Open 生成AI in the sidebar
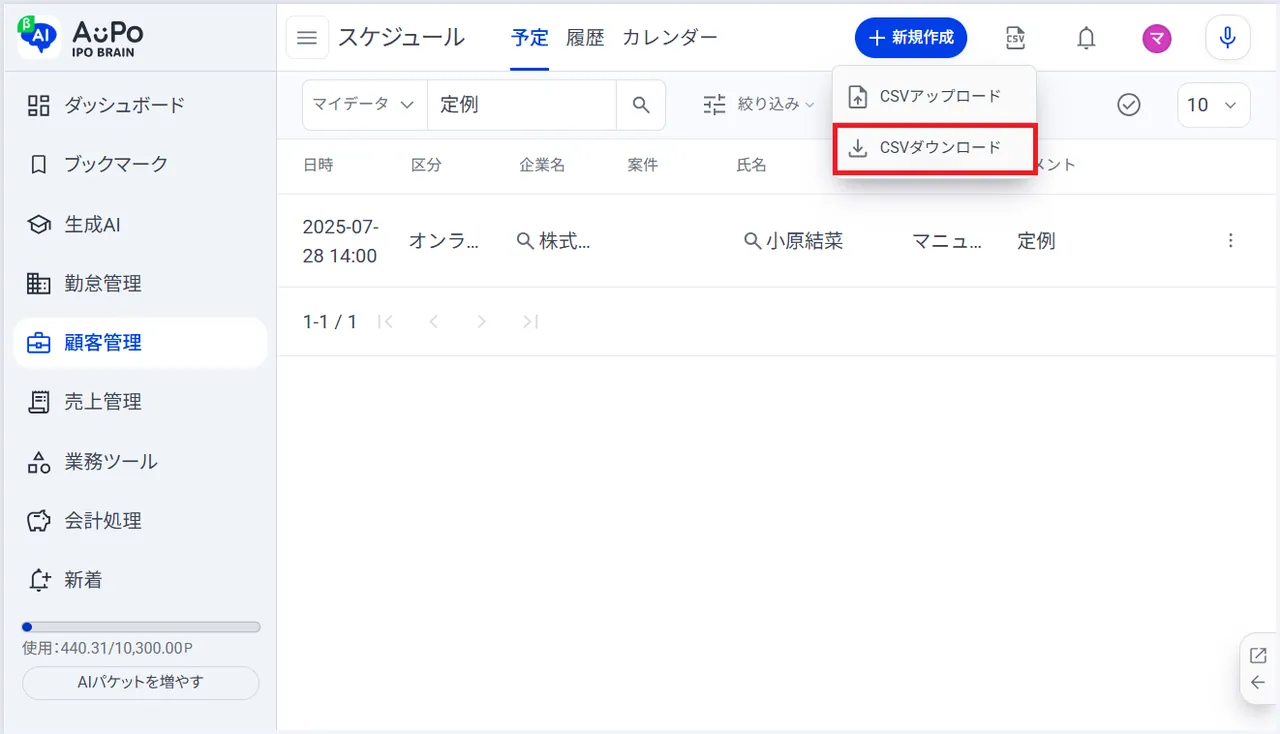Screen dimensions: 1280x734 tap(140, 224)
